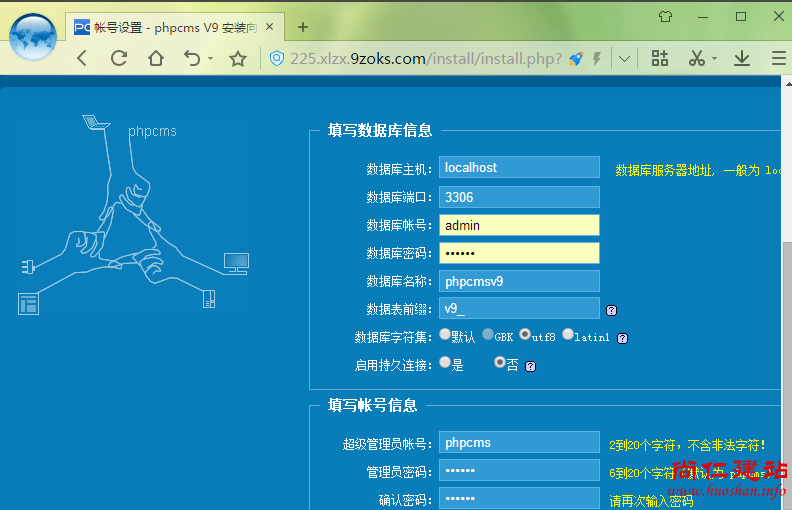Open the apps grid icon in toolbar
Viewport: 792px width, 510px height.
(660, 58)
